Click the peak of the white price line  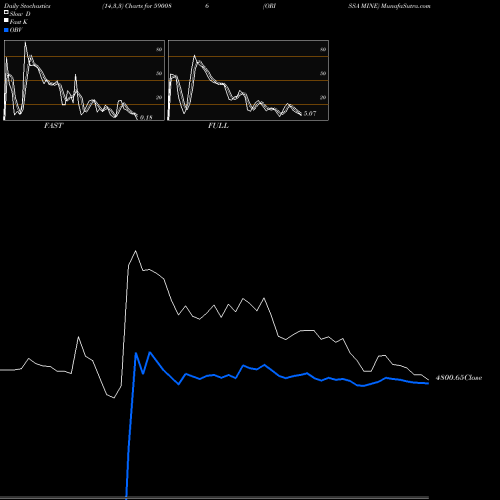(135, 251)
